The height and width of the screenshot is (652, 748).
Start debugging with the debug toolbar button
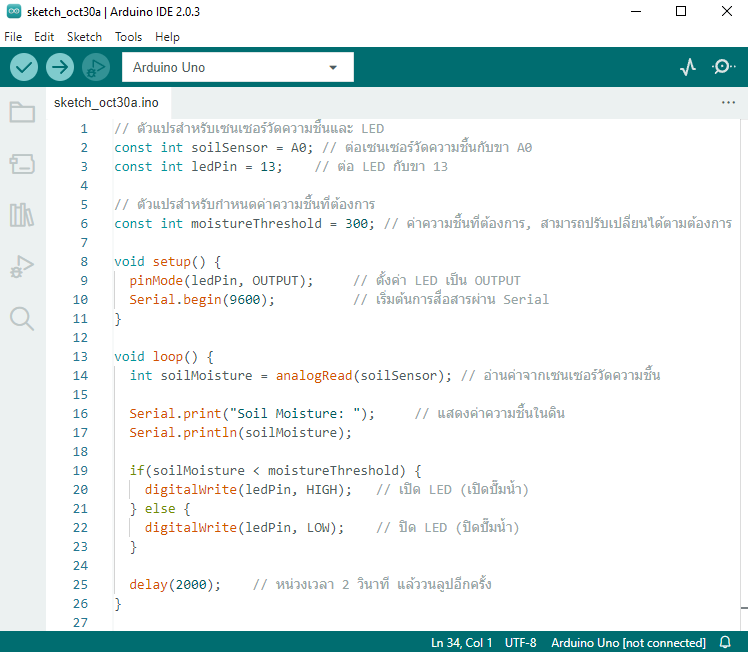point(96,67)
